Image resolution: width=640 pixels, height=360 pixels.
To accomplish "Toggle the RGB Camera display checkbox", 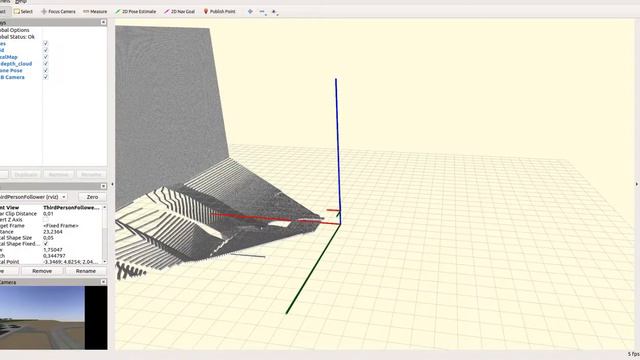I will click(x=45, y=77).
